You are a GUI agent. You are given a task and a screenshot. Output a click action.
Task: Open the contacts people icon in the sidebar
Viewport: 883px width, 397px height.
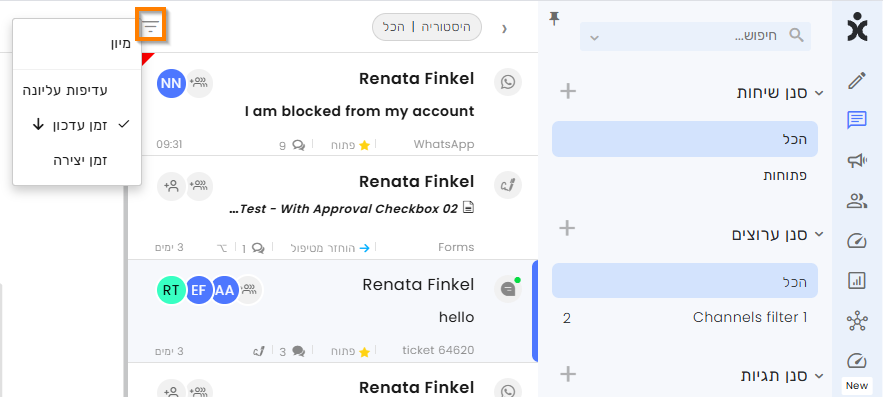coord(857,201)
